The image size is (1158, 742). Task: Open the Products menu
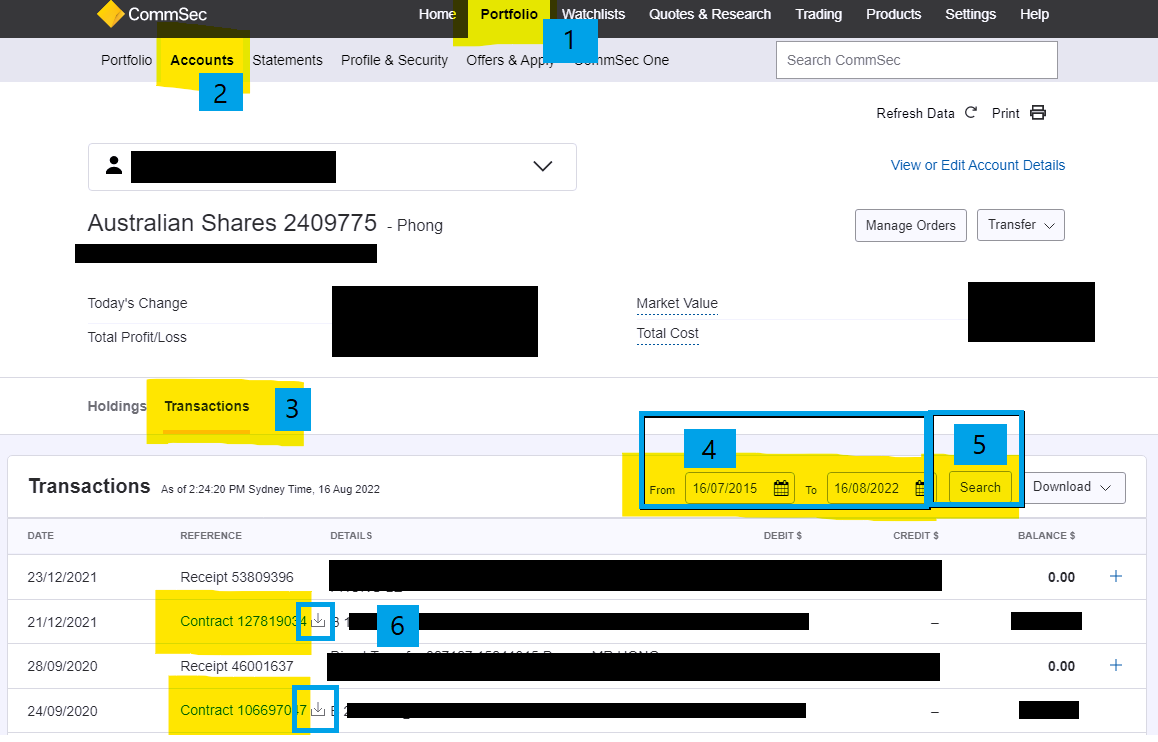pyautogui.click(x=894, y=14)
